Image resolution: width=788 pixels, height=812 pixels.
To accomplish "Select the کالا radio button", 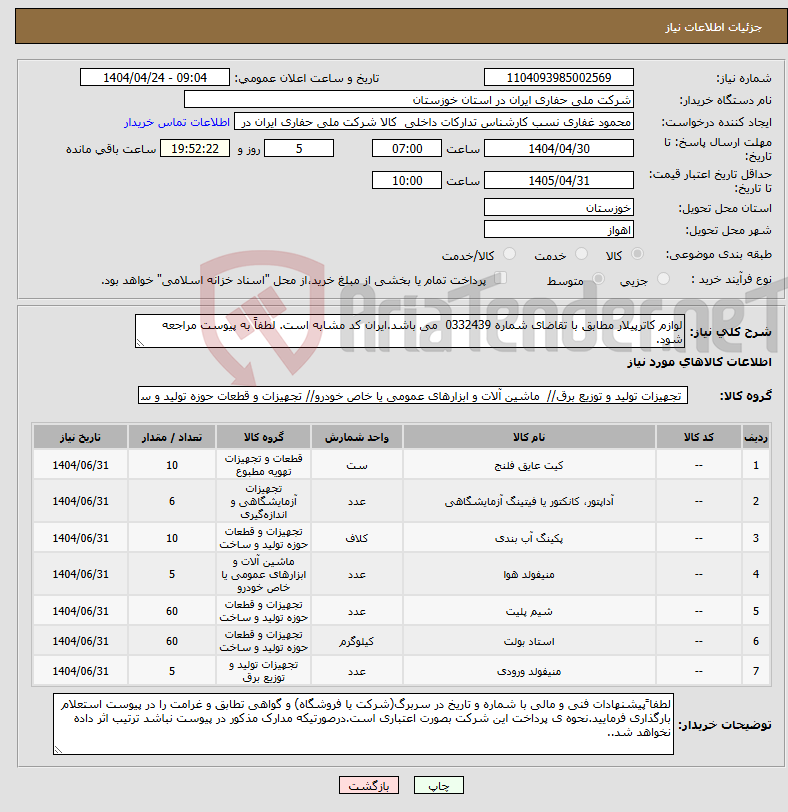I will tap(637, 254).
